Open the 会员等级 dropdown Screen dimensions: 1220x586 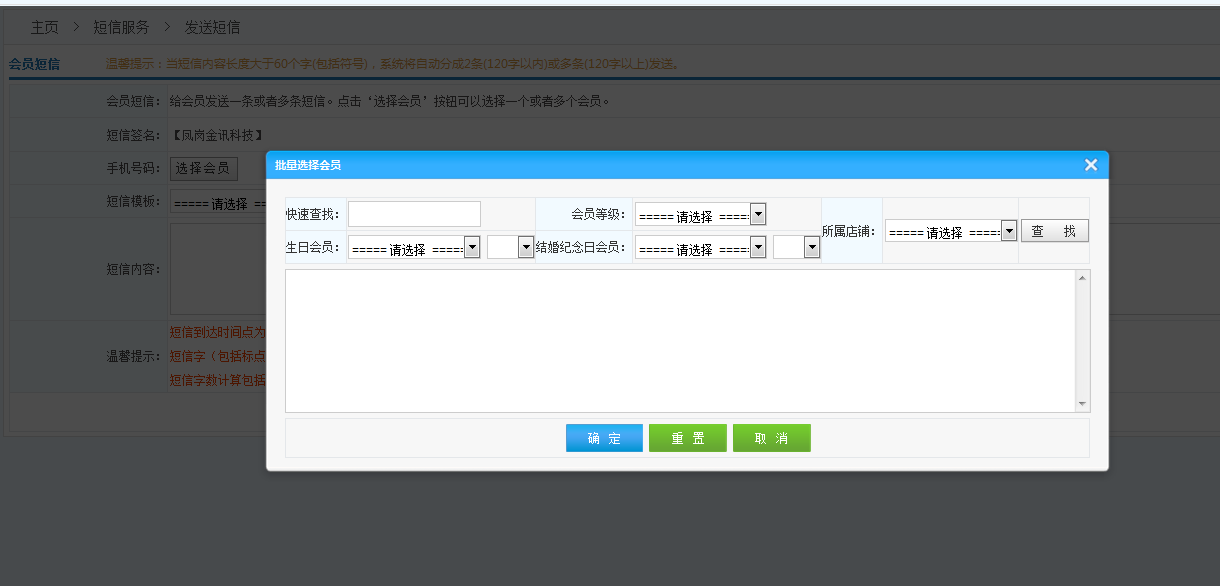coord(700,214)
